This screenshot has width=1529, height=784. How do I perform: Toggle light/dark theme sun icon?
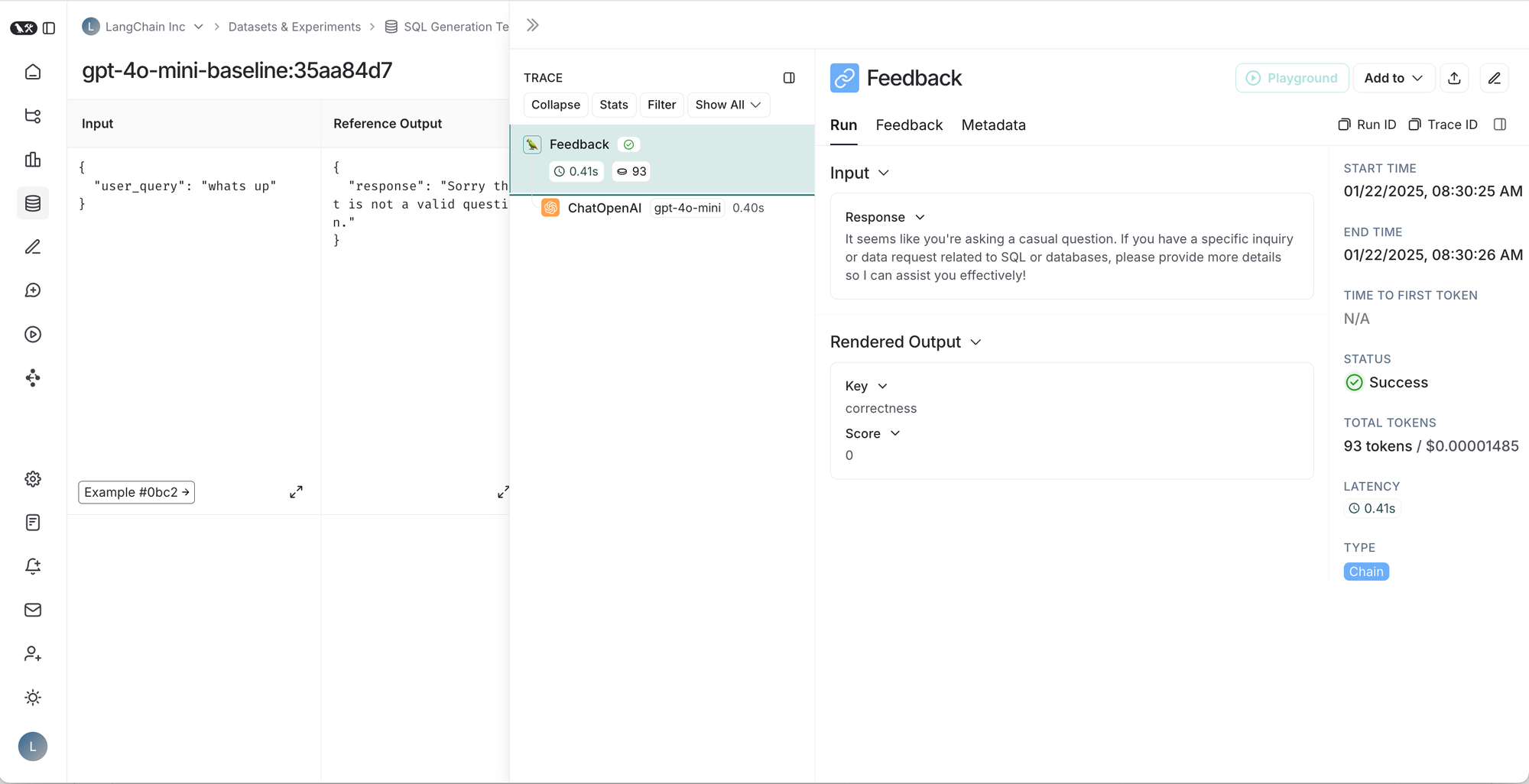click(33, 698)
